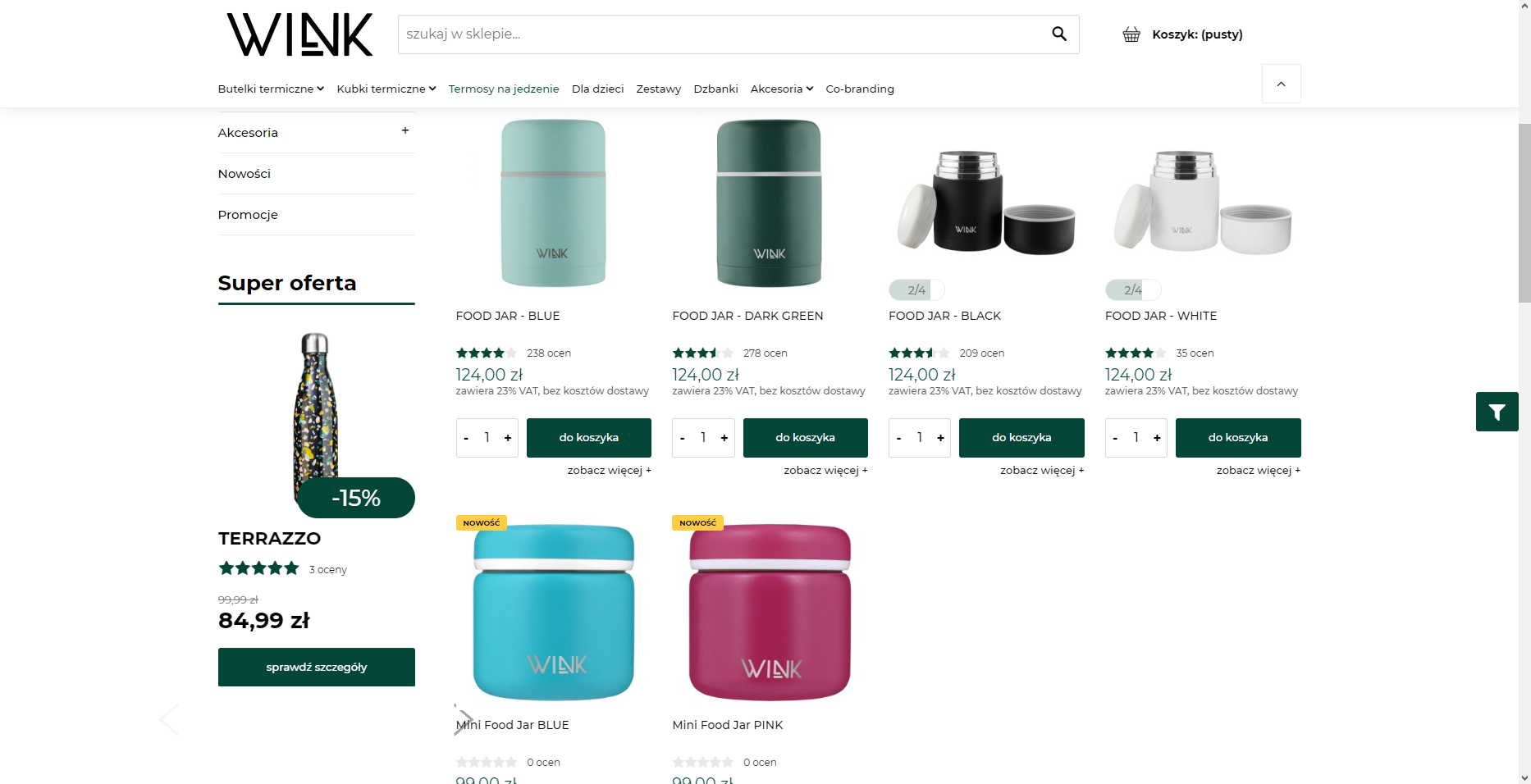Go to next Super oferta slide
This screenshot has width=1531, height=784.
click(x=464, y=719)
